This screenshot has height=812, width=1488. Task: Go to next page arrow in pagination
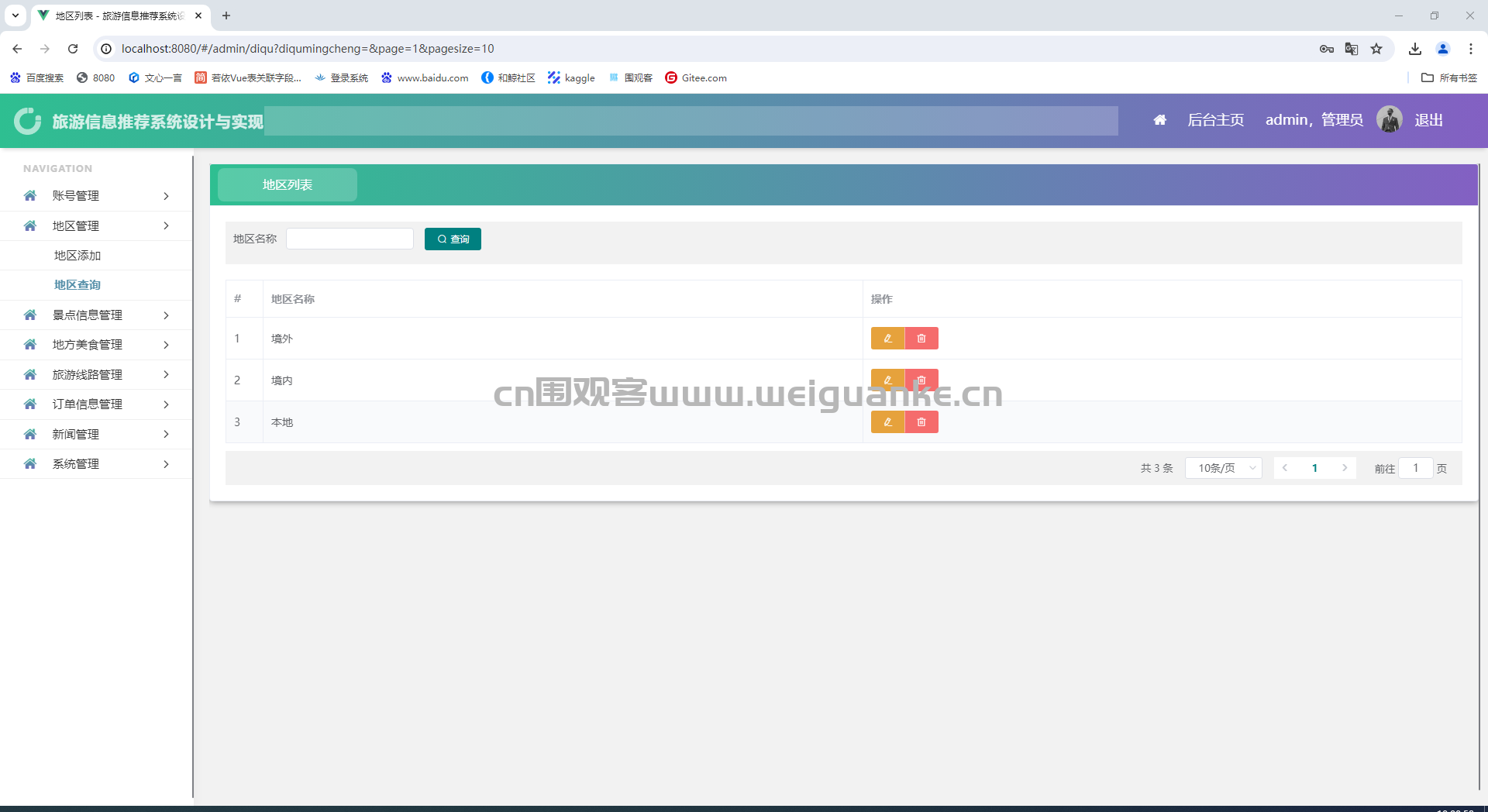[x=1345, y=468]
